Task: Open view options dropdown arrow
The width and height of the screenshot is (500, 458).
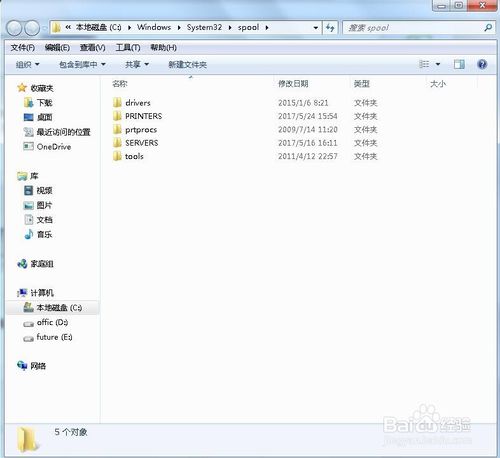Action: (438, 64)
